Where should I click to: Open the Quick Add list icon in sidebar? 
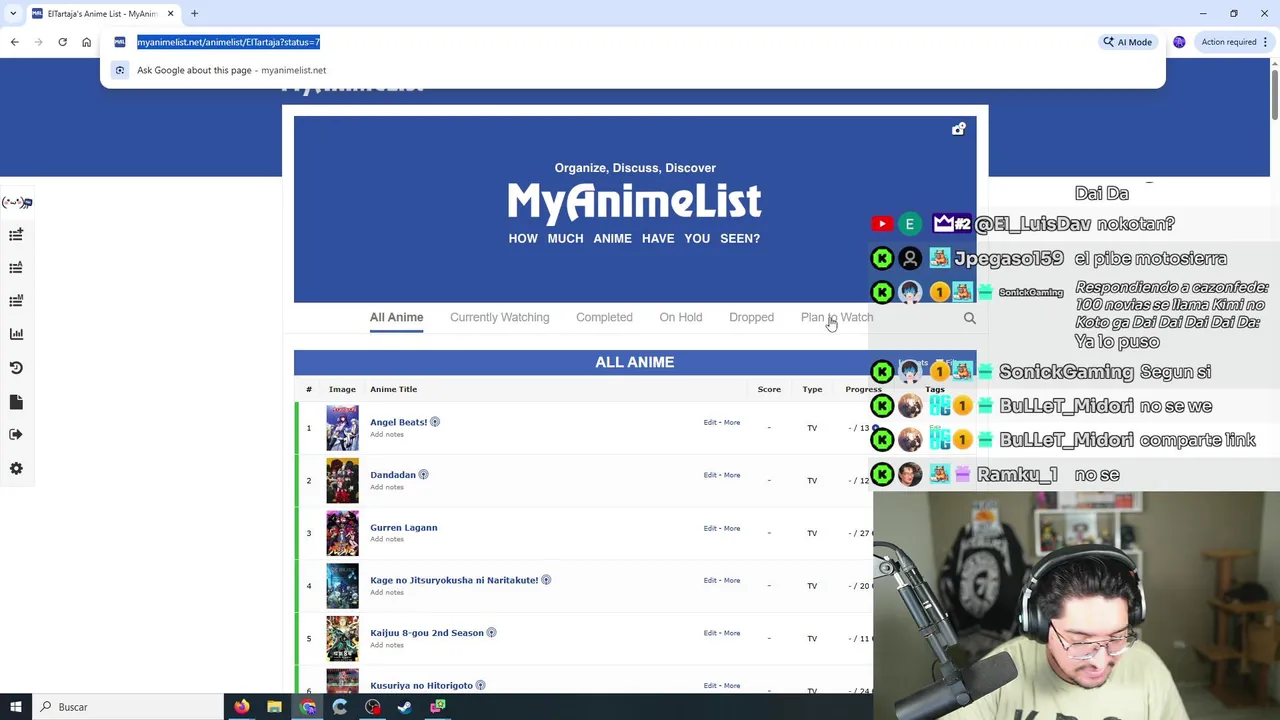click(16, 234)
